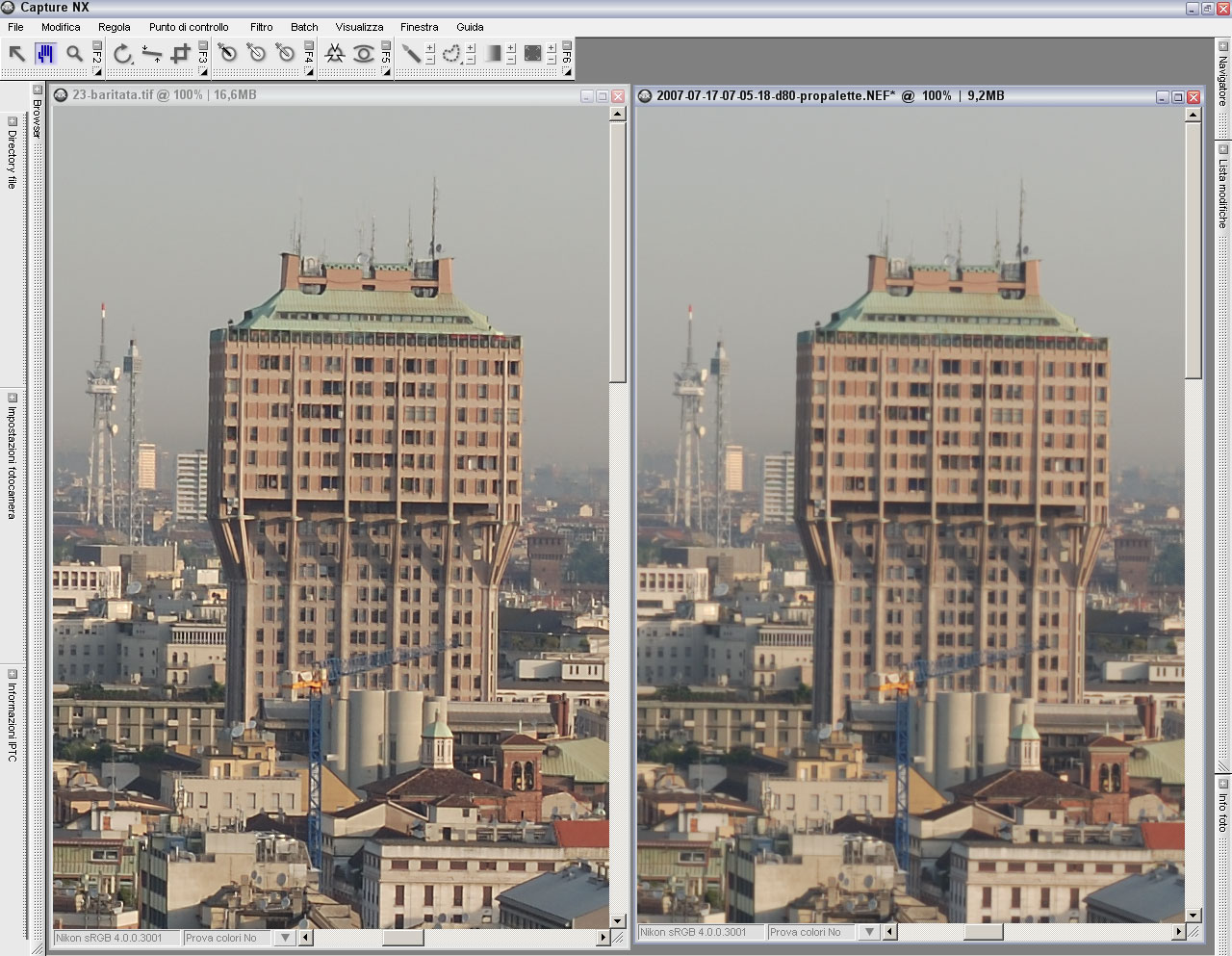Select the Fill/Remove tool
This screenshot has height=956, width=1232.
533,54
